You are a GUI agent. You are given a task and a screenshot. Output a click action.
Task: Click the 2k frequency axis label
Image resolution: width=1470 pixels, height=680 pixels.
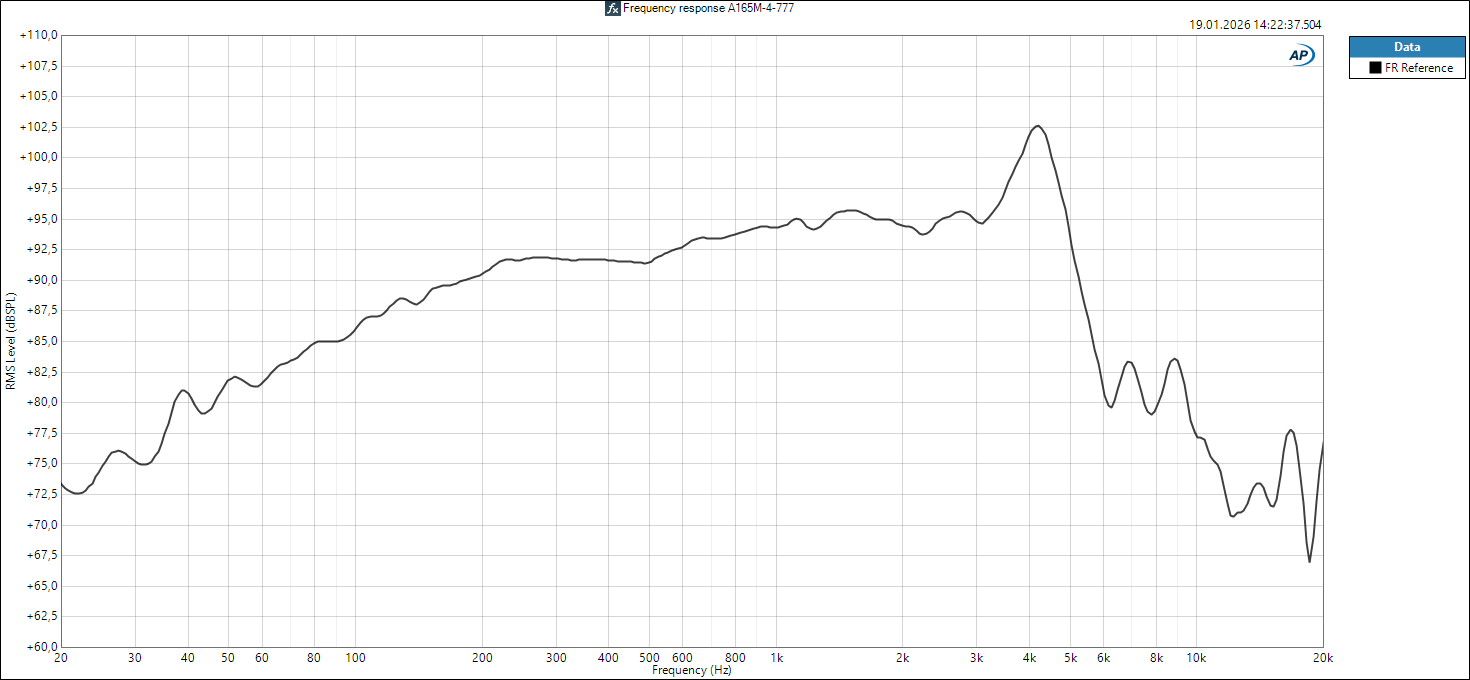click(903, 658)
